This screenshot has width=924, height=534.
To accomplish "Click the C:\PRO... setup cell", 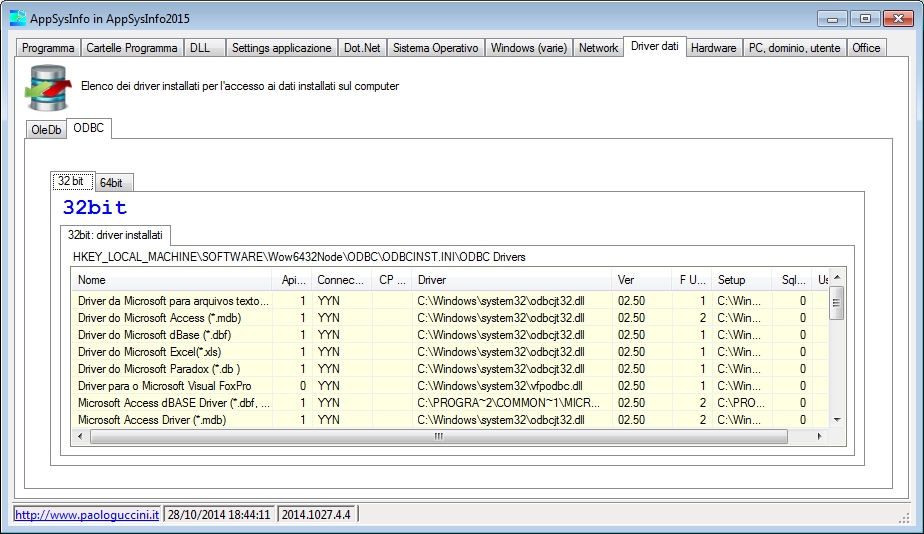I will click(741, 403).
